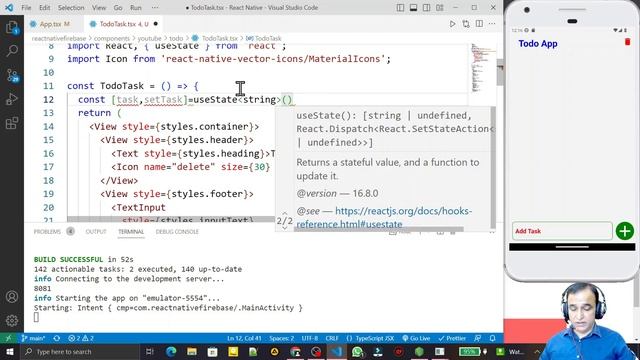
Task: Select the Terminal panel tab
Action: click(131, 231)
